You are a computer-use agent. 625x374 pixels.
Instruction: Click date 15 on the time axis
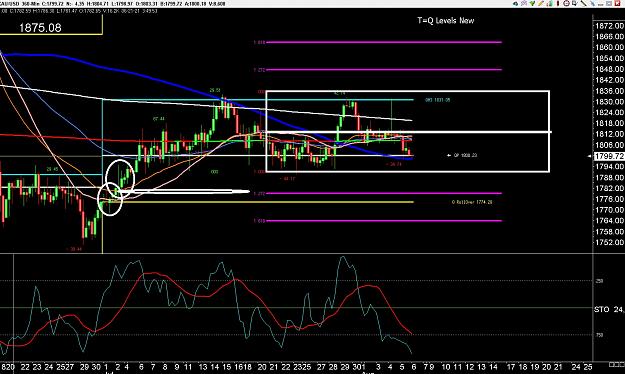tap(226, 366)
